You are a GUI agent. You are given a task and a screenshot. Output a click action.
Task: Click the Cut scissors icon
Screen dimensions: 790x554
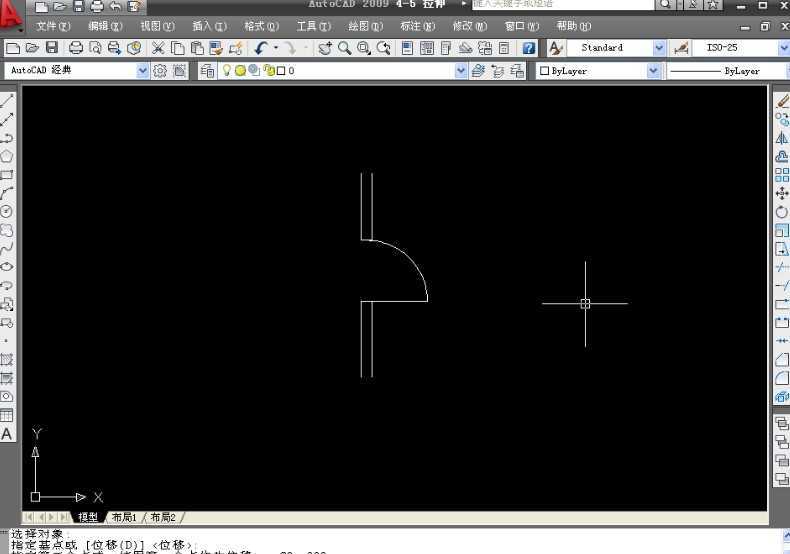[158, 48]
